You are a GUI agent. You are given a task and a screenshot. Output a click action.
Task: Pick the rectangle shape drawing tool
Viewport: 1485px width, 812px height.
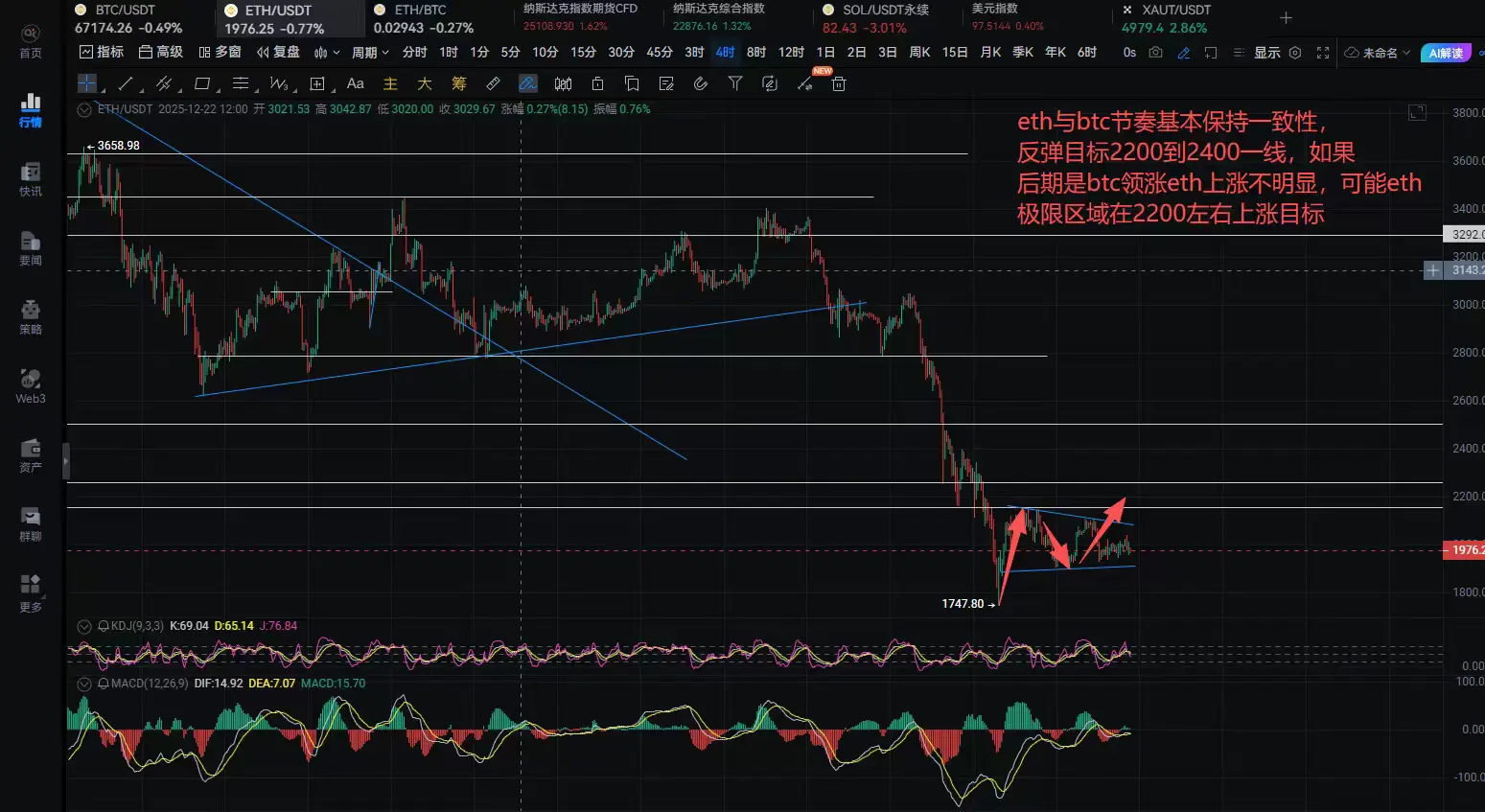(x=201, y=84)
